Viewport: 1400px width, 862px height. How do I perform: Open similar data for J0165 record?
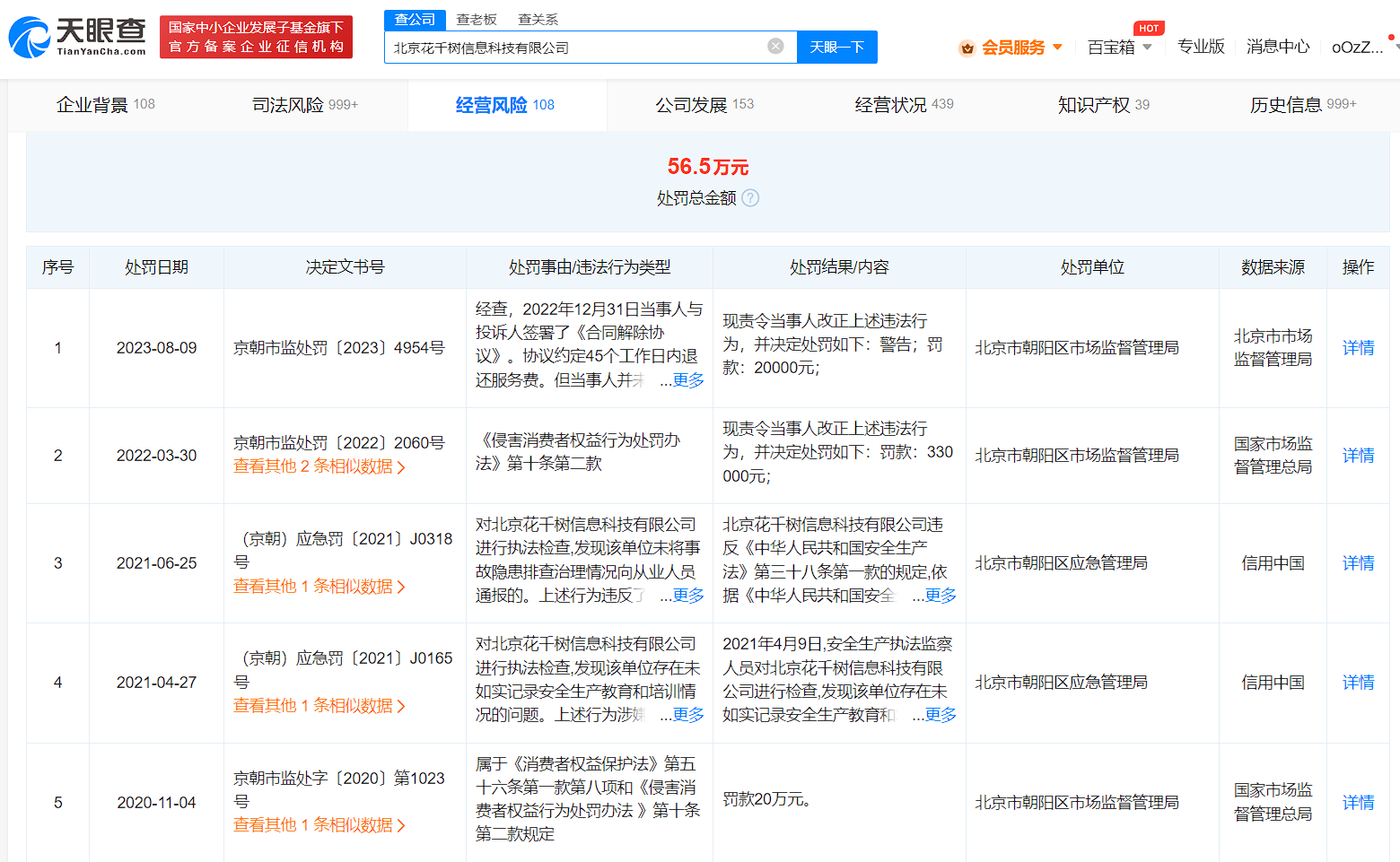click(x=319, y=706)
